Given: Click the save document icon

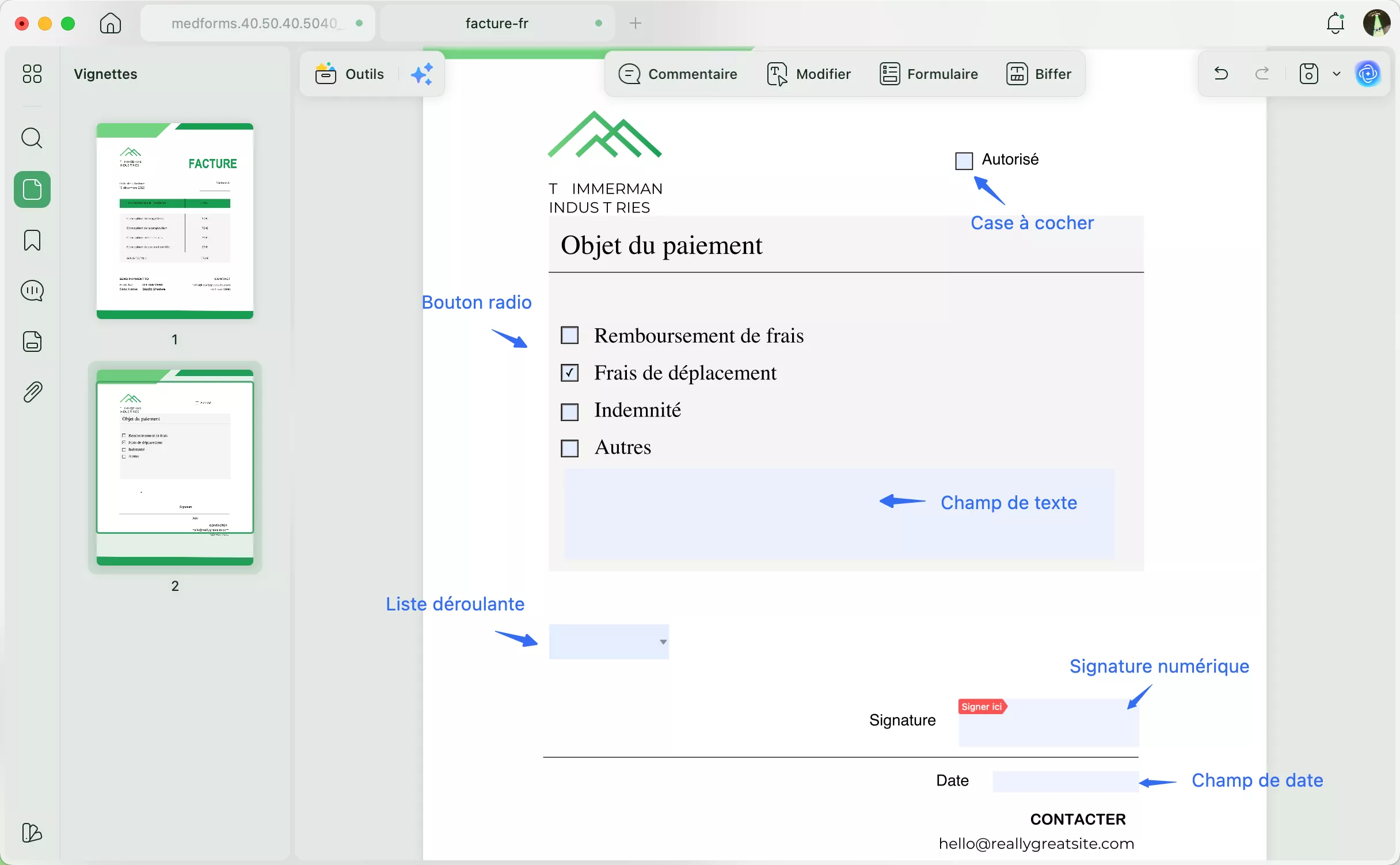Looking at the screenshot, I should click(x=1308, y=74).
